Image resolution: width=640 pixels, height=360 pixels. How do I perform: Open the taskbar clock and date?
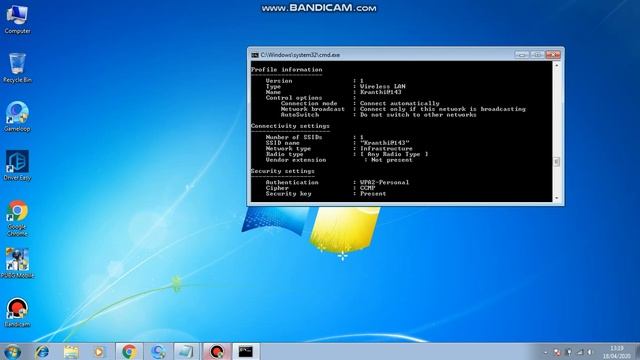coord(617,352)
